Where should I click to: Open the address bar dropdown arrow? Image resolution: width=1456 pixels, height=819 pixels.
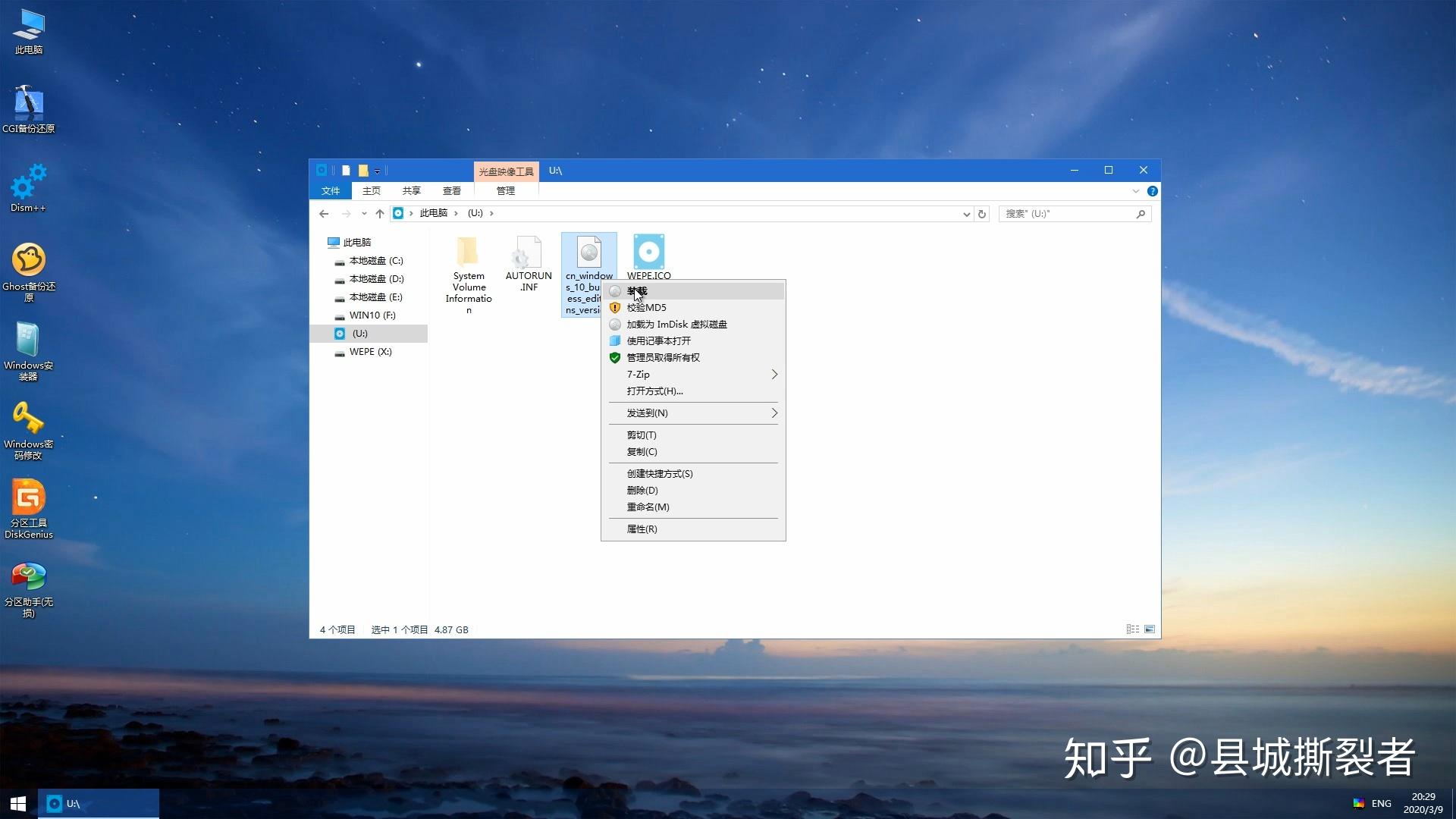(966, 214)
